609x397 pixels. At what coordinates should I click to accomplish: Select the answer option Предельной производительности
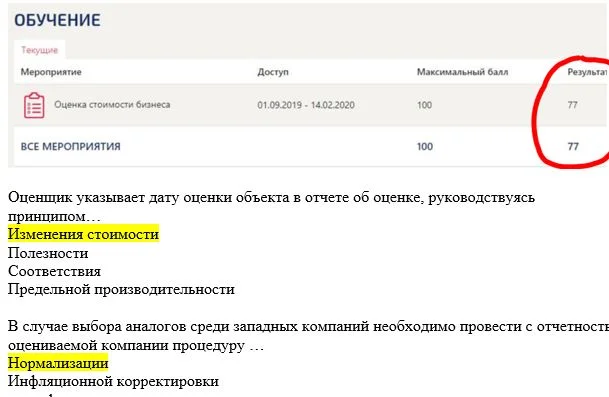[x=121, y=289]
